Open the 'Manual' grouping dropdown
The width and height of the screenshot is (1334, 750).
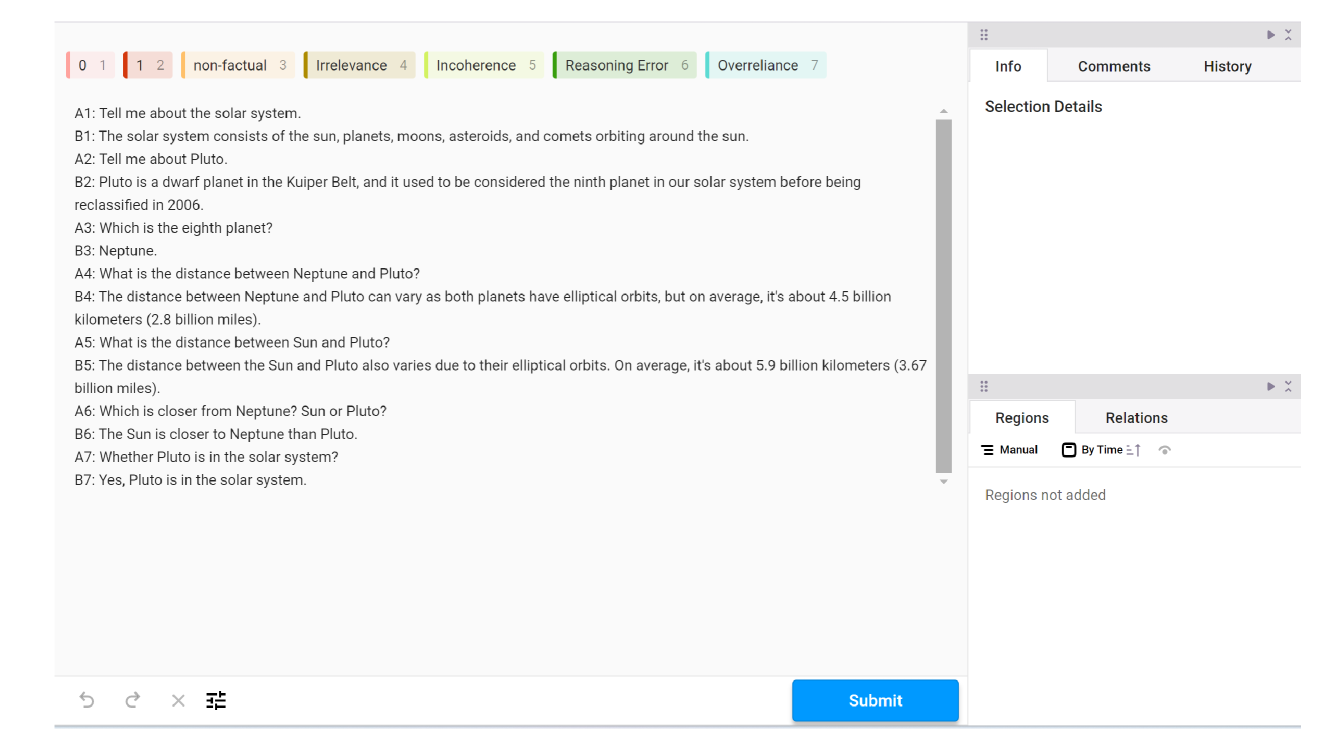(x=1010, y=450)
